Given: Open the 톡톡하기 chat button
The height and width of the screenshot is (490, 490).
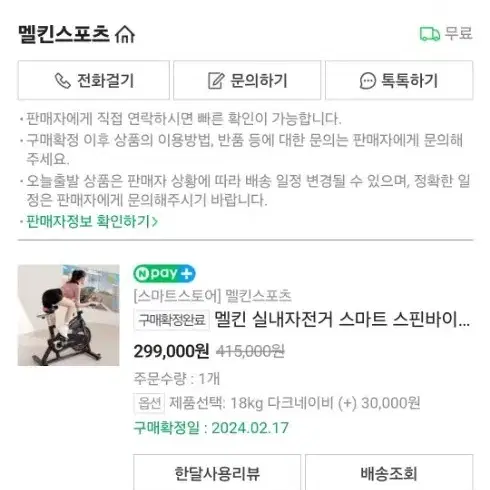Looking at the screenshot, I should 399,80.
